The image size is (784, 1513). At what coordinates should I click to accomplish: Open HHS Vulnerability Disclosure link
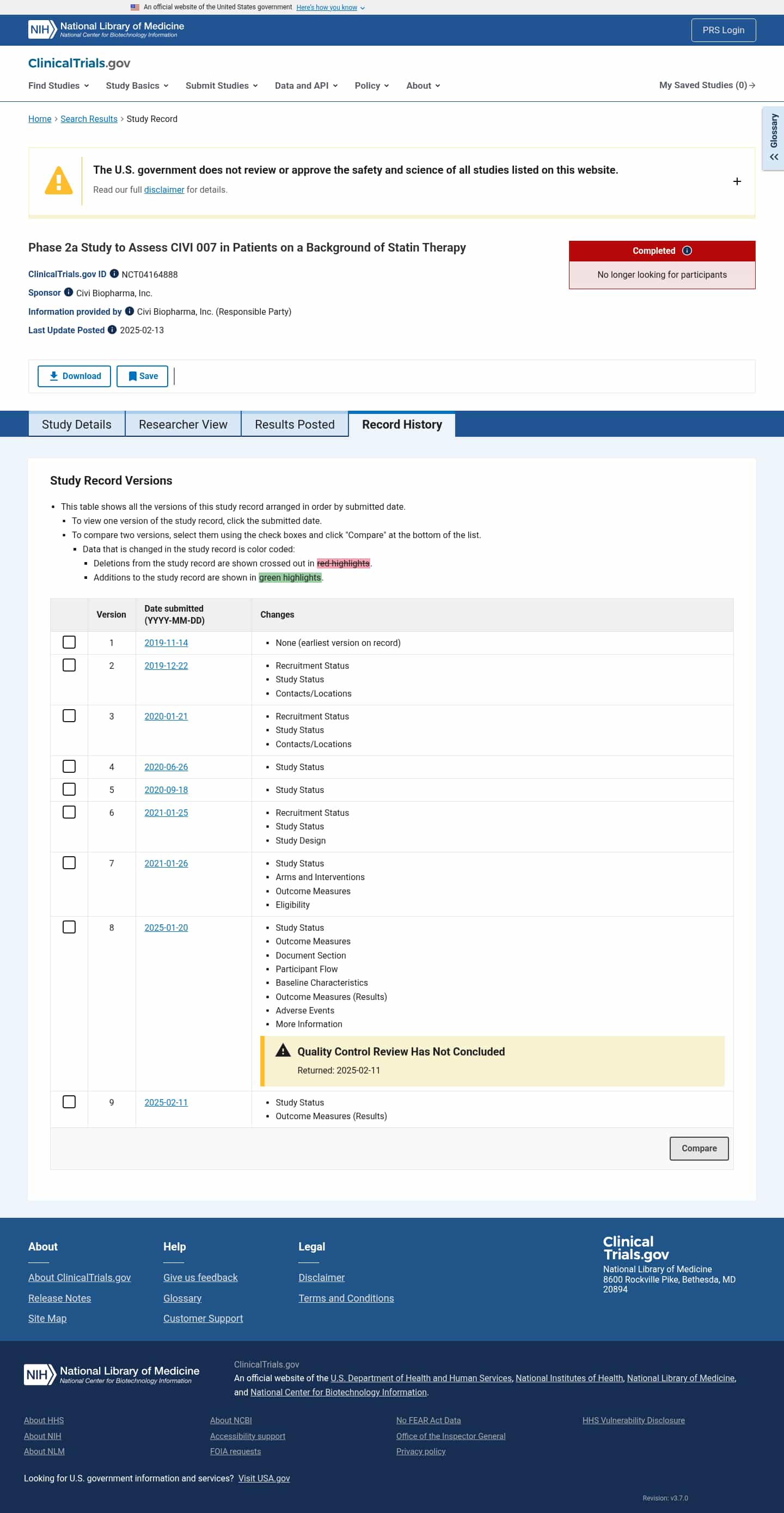(633, 1420)
